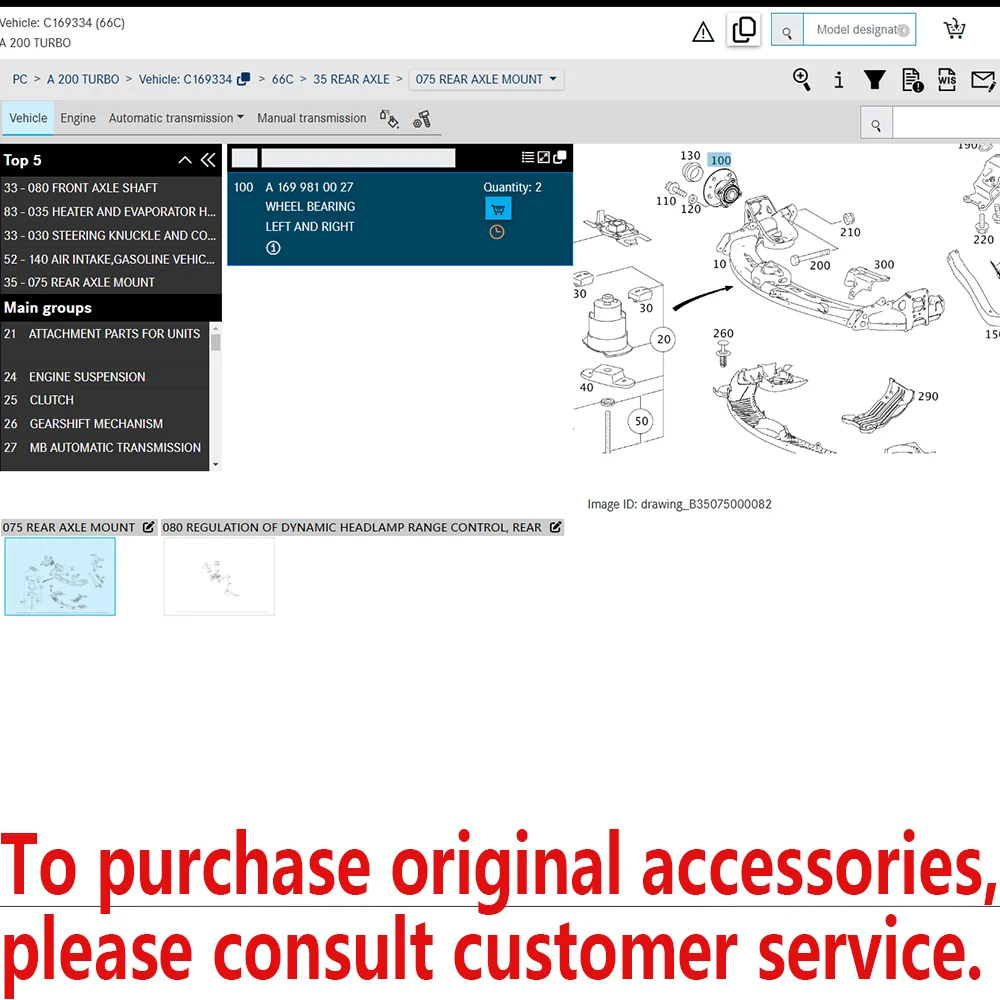This screenshot has width=1000, height=1000.
Task: Click the 66C breadcrumb link
Action: [x=283, y=79]
